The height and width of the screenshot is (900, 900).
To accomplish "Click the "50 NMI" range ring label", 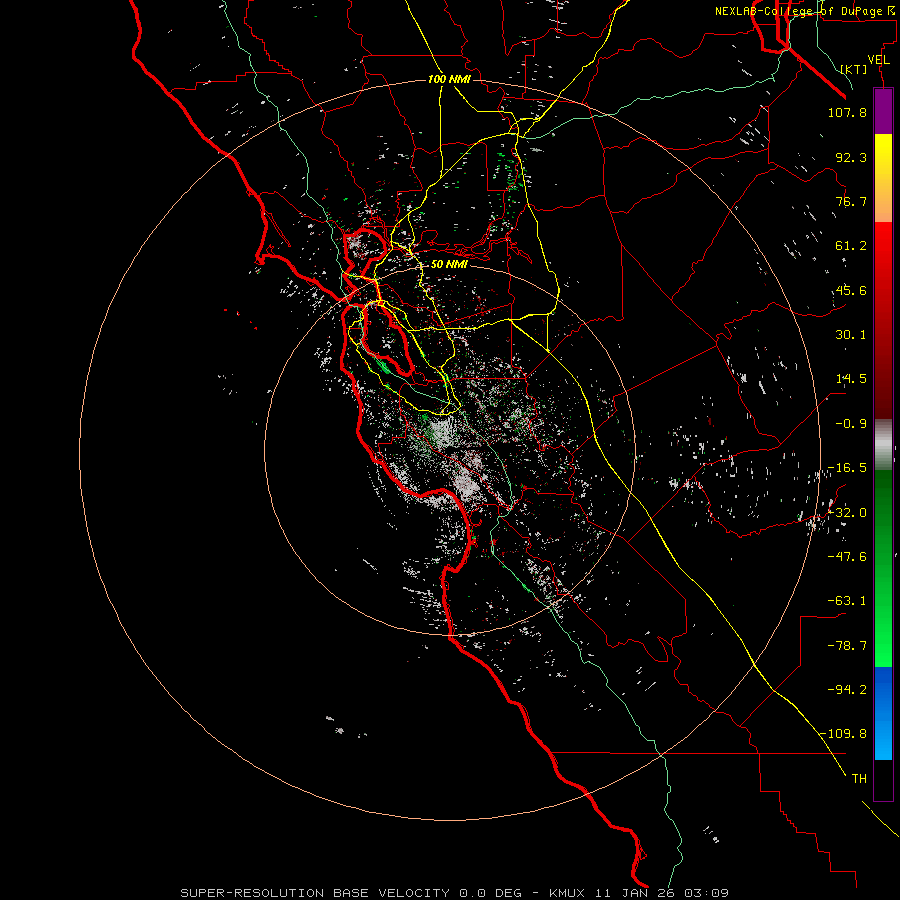I will pos(449,264).
